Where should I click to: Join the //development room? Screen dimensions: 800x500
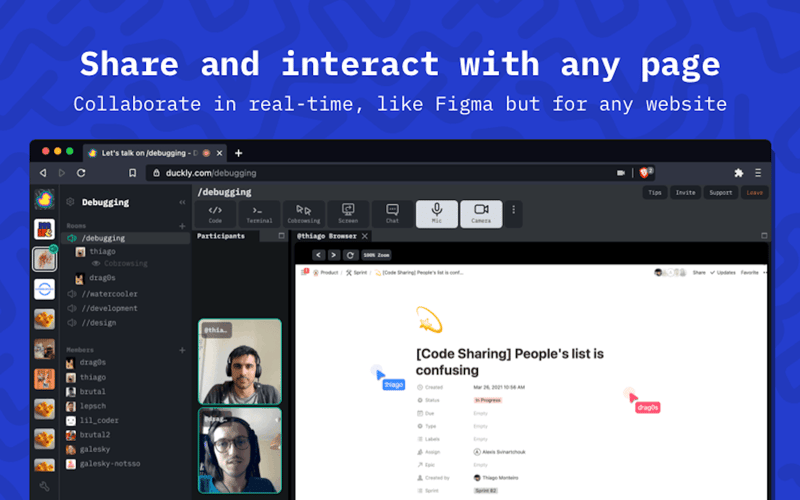click(x=110, y=308)
